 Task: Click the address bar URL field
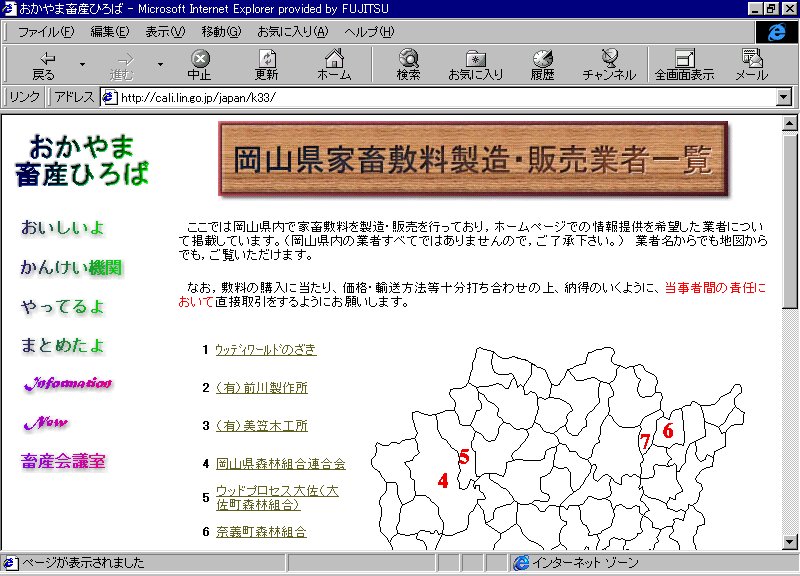pyautogui.click(x=440, y=97)
